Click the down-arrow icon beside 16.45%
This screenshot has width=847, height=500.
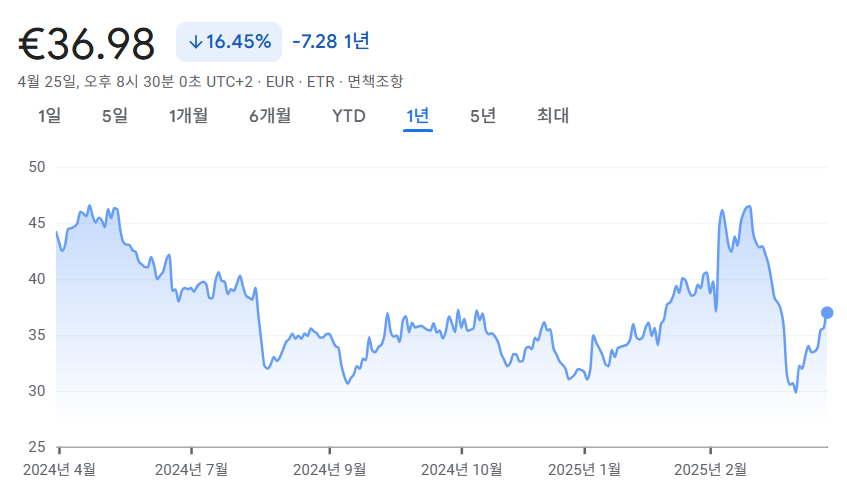click(196, 42)
